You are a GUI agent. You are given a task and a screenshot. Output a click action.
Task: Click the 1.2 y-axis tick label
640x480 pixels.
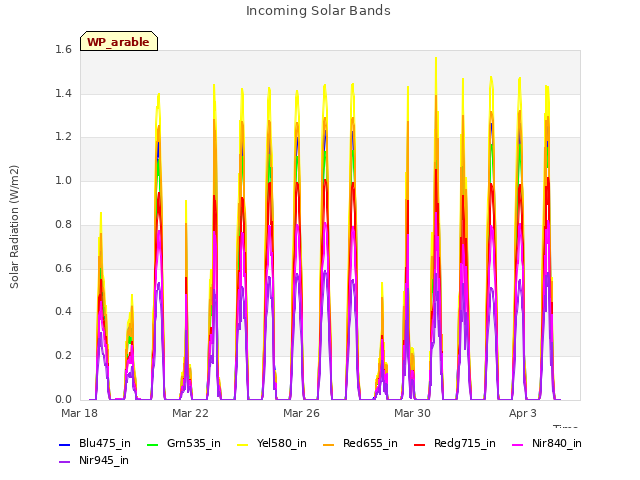point(63,137)
